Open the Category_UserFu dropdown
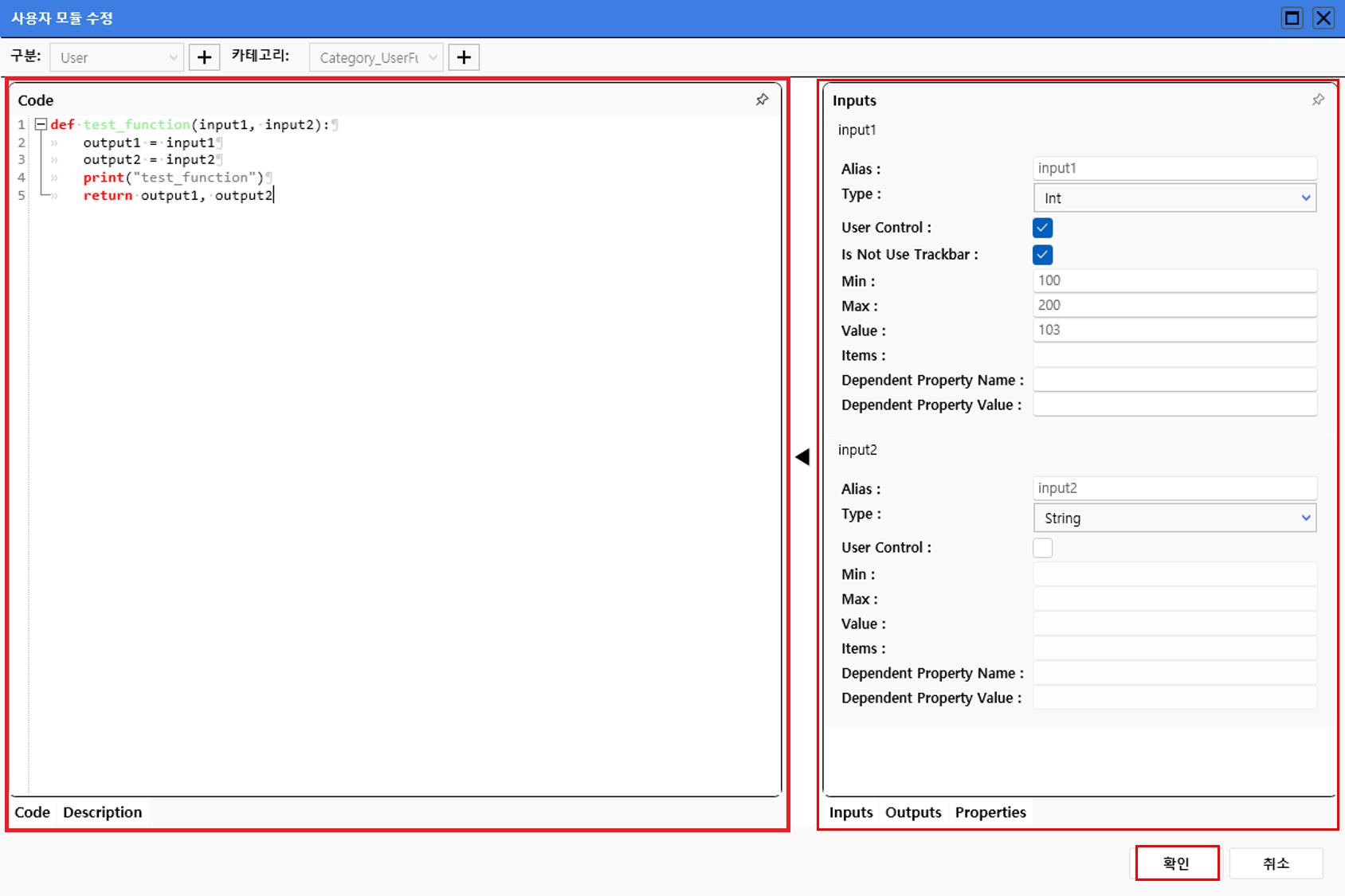1345x896 pixels. coord(375,57)
